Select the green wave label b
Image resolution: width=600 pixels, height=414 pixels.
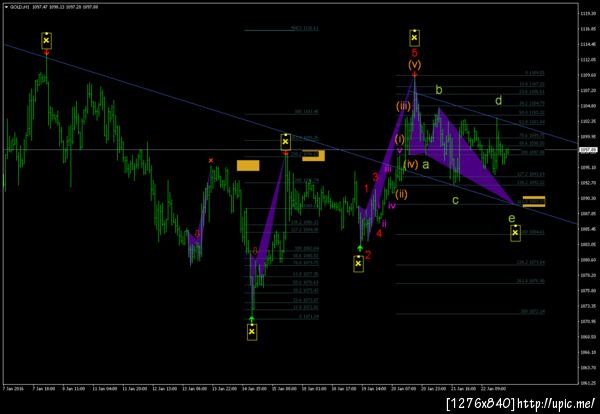tap(439, 90)
